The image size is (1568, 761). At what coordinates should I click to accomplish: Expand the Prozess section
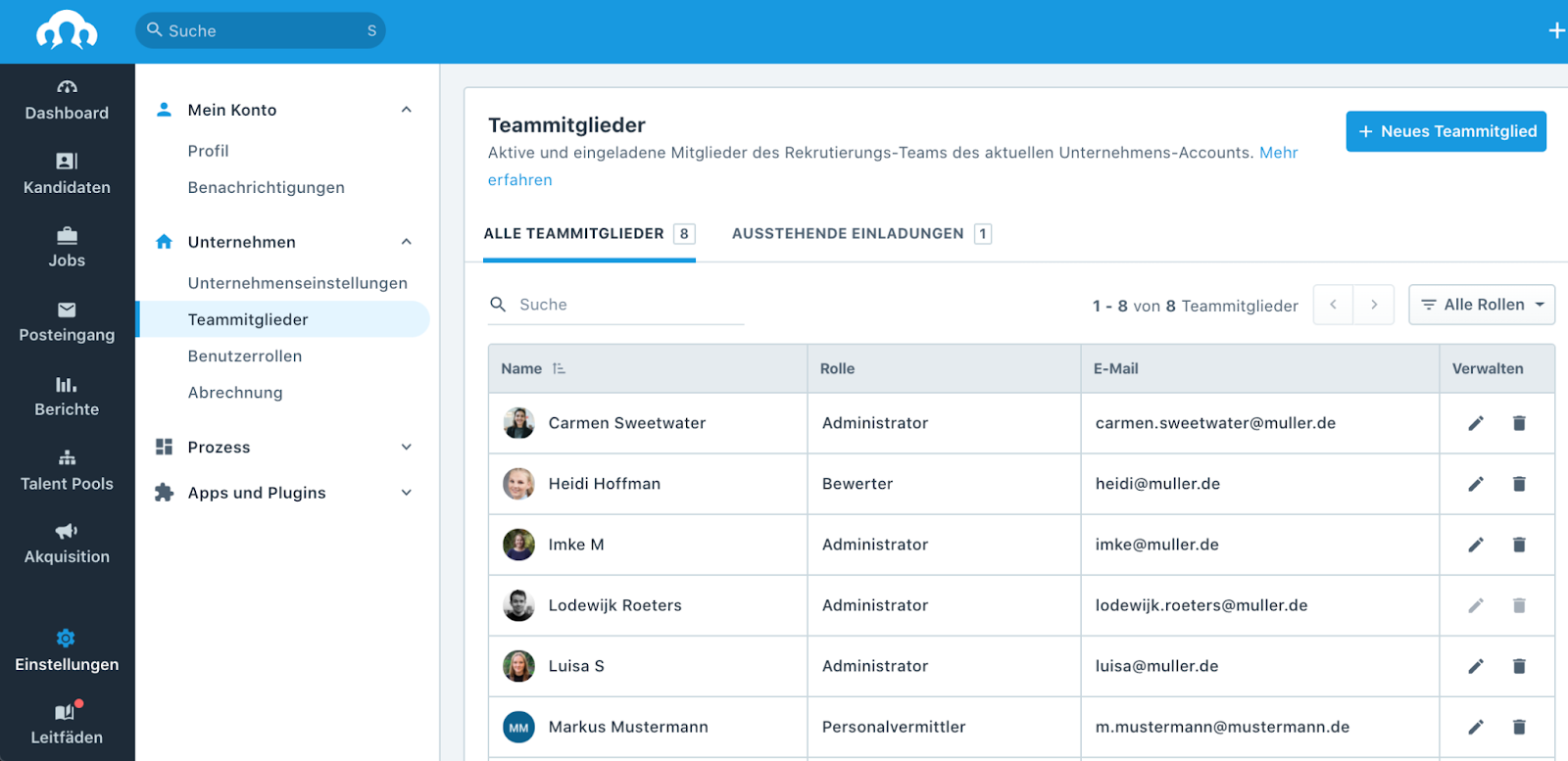point(407,448)
